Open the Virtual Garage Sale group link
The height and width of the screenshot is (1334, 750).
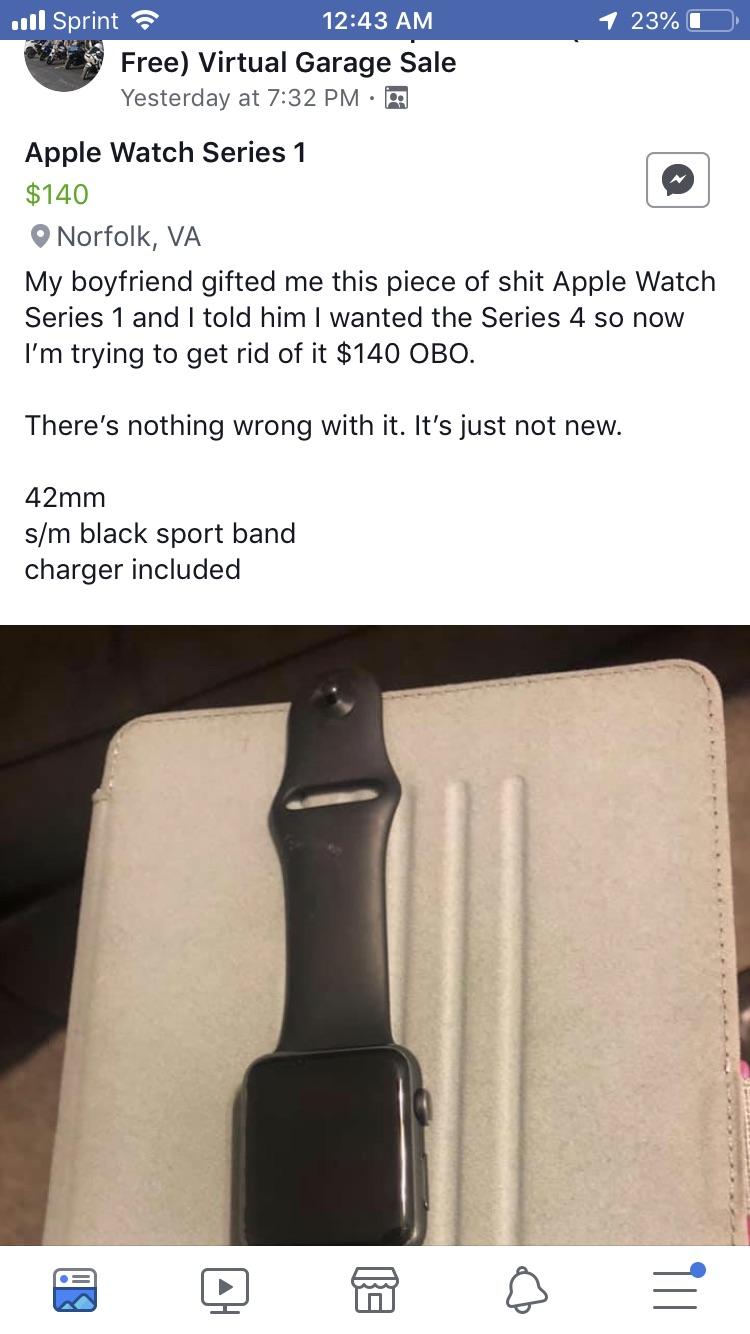(288, 63)
